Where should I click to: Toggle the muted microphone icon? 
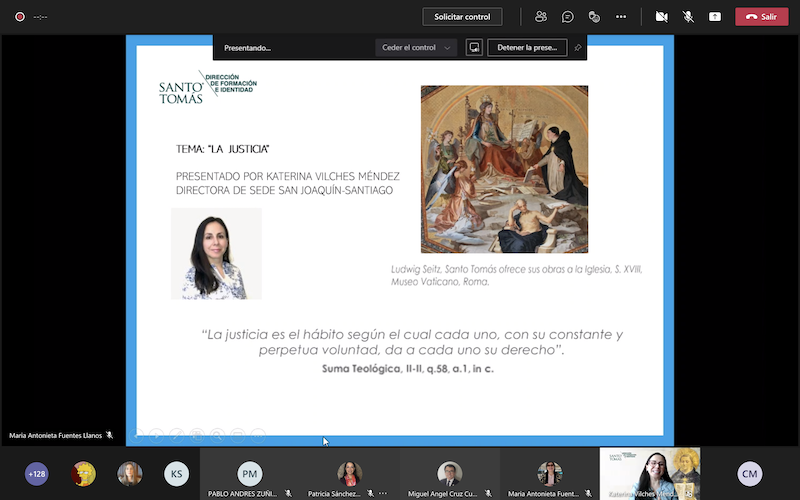pyautogui.click(x=688, y=17)
